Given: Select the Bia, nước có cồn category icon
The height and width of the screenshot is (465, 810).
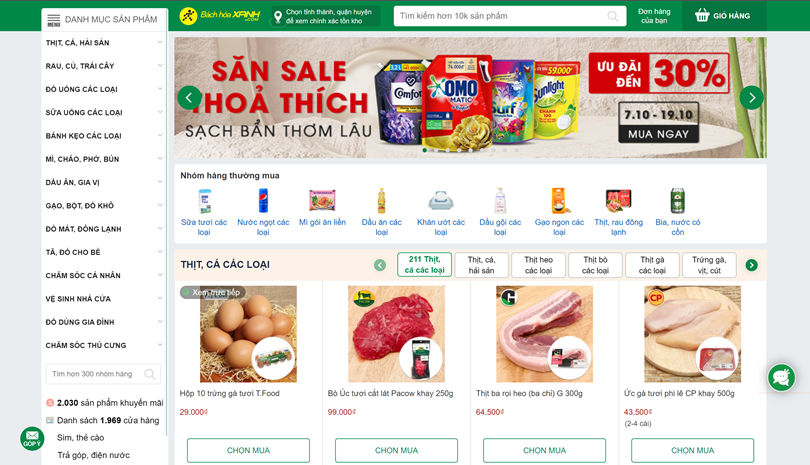Looking at the screenshot, I should (677, 200).
